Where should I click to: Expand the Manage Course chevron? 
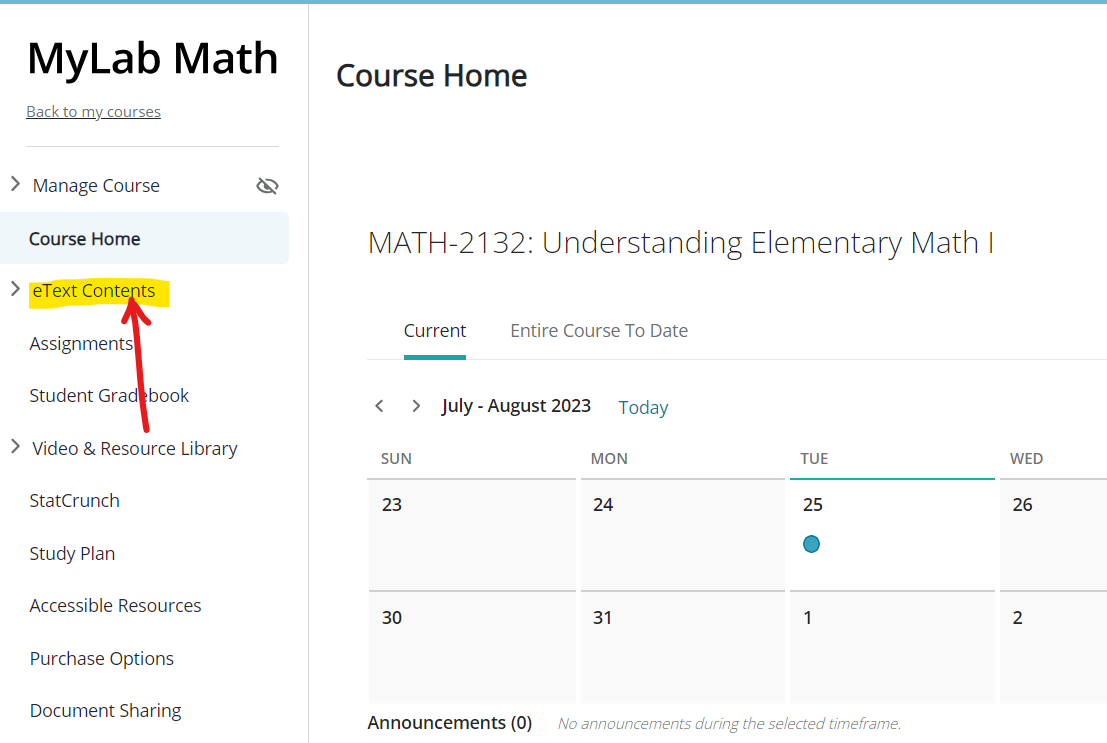(16, 184)
